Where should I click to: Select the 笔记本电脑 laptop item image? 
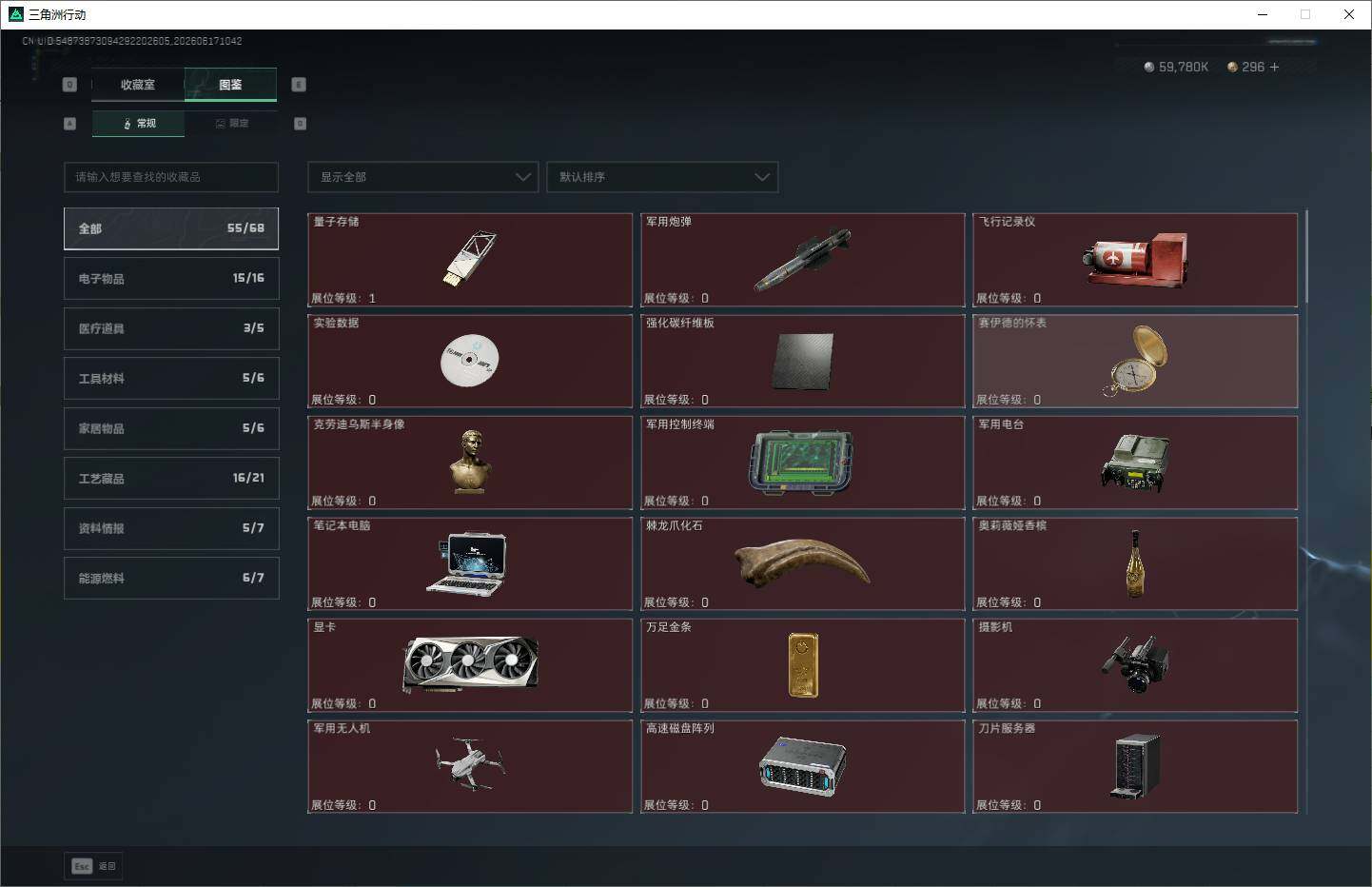pos(467,563)
